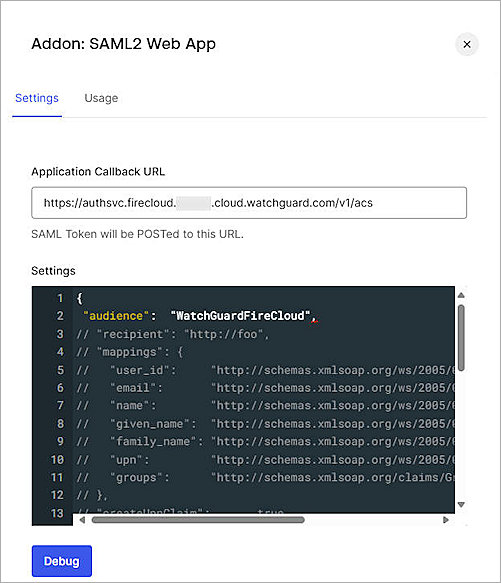The image size is (501, 583).
Task: Open the Usage tab
Action: [x=101, y=98]
